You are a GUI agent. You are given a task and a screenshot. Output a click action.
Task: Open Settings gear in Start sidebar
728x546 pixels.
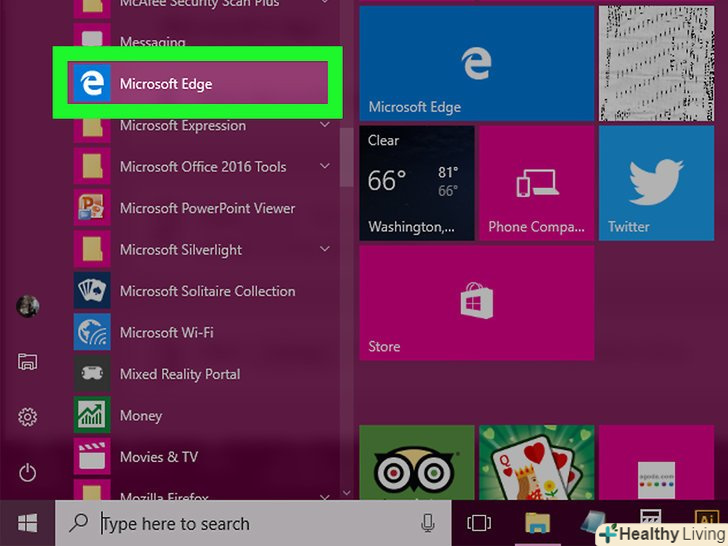[x=27, y=417]
